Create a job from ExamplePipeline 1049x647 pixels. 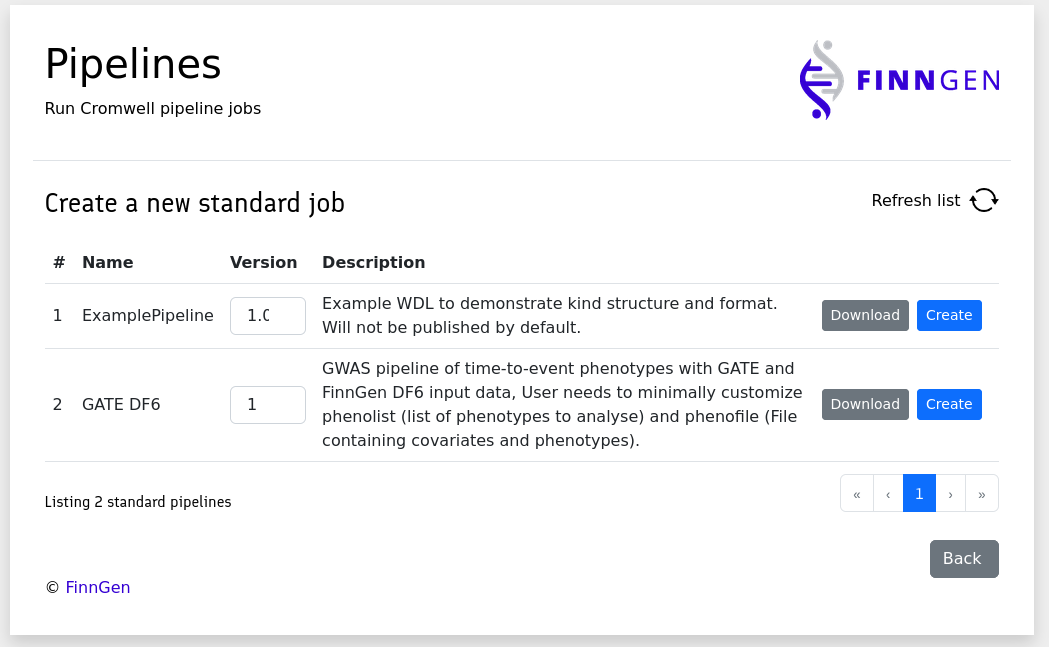949,315
